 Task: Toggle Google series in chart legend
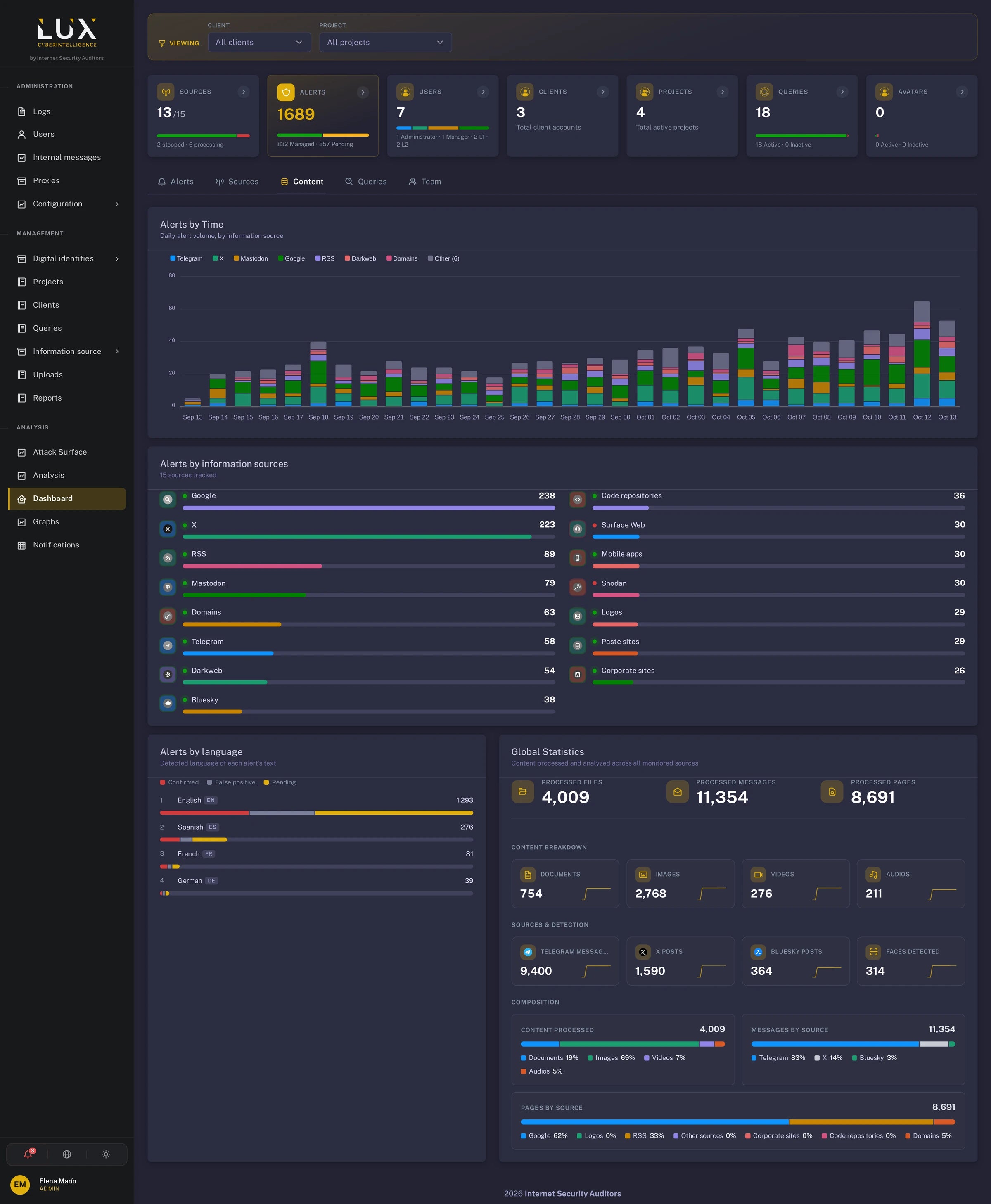(291, 258)
